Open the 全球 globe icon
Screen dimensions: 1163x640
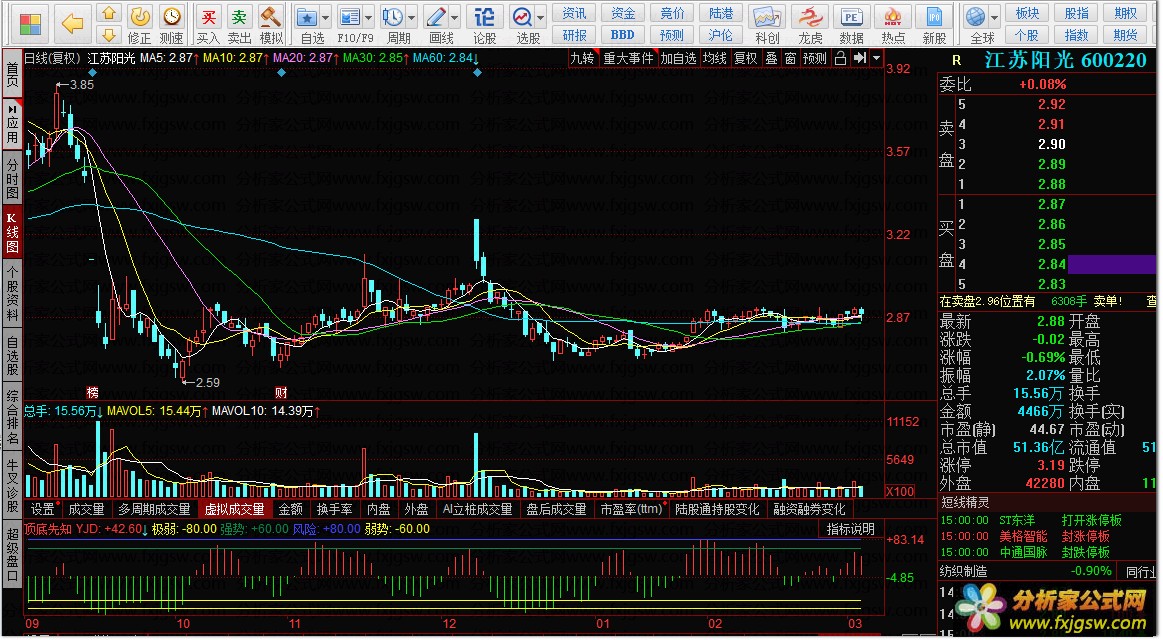976,16
